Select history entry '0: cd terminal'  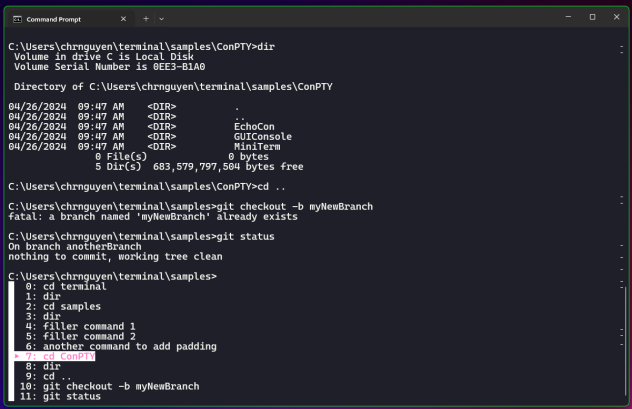pos(66,286)
